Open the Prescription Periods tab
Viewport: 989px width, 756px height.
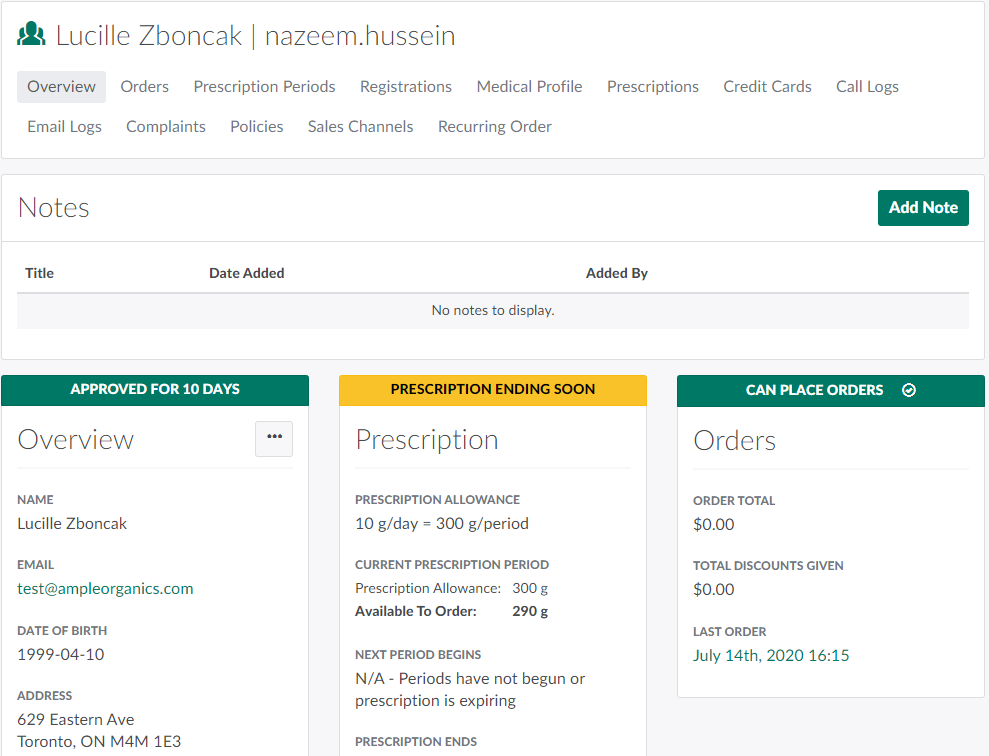tap(264, 87)
